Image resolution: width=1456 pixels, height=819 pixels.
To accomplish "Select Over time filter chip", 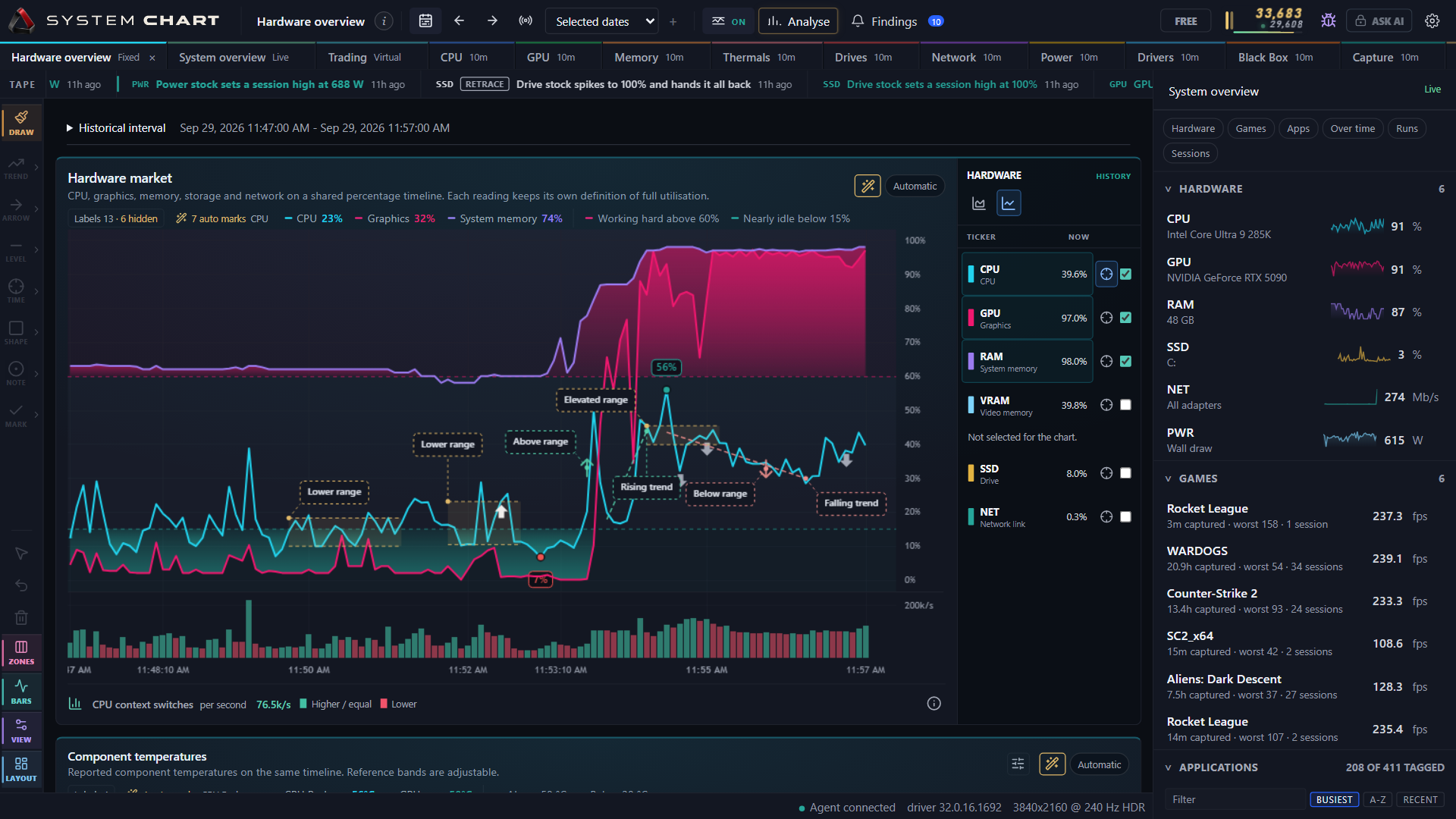I will pyautogui.click(x=1352, y=129).
